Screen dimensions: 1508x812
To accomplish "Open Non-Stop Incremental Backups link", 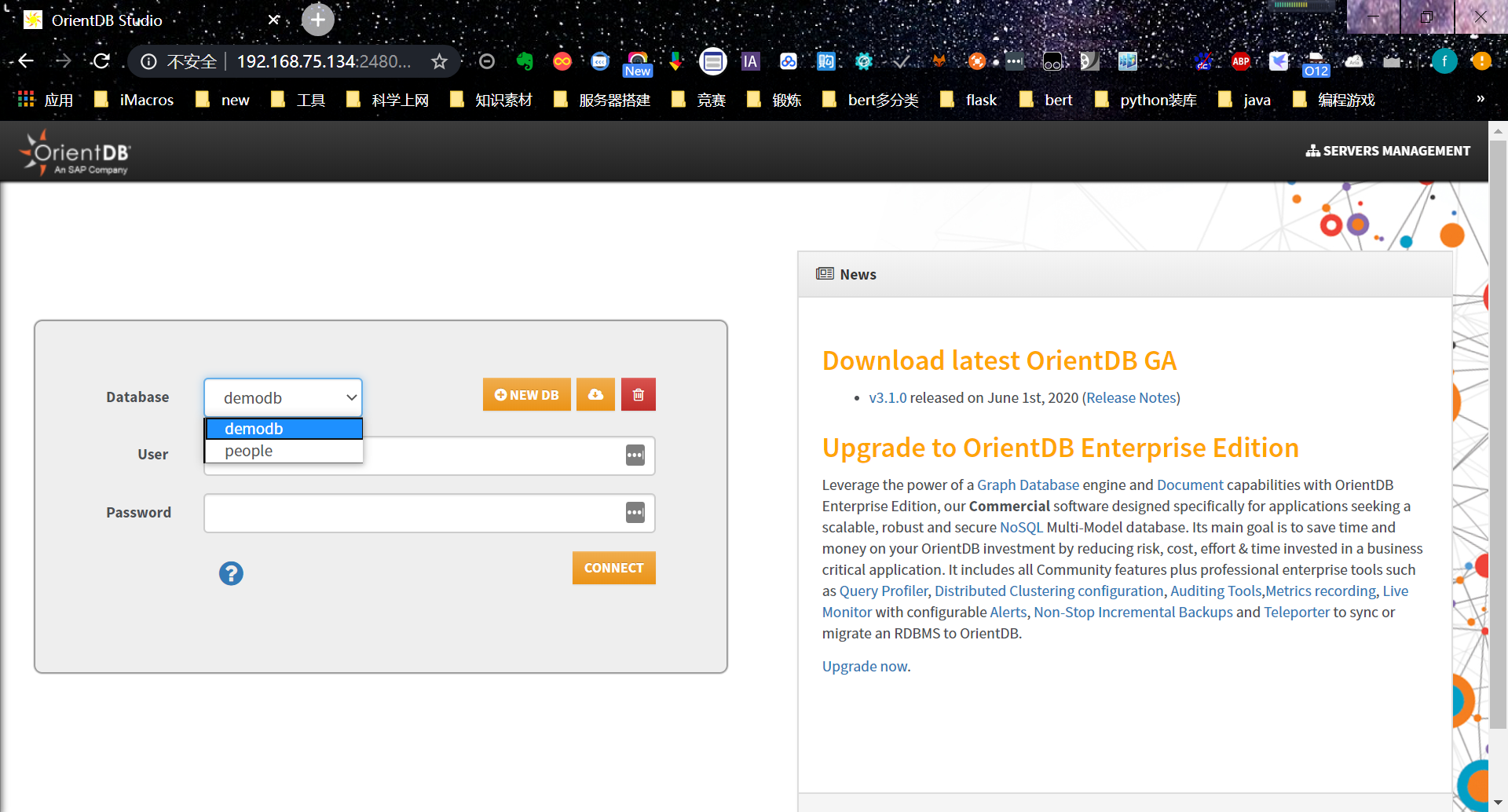I will [1133, 613].
